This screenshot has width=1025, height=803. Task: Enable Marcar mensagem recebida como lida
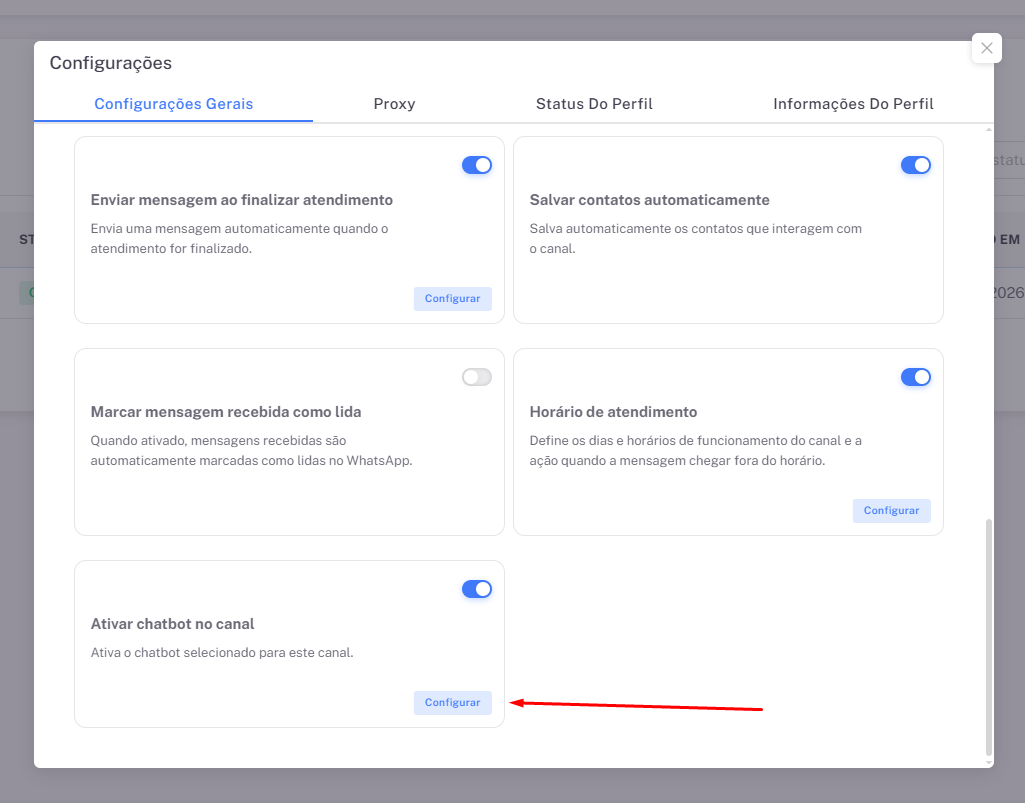tap(476, 377)
